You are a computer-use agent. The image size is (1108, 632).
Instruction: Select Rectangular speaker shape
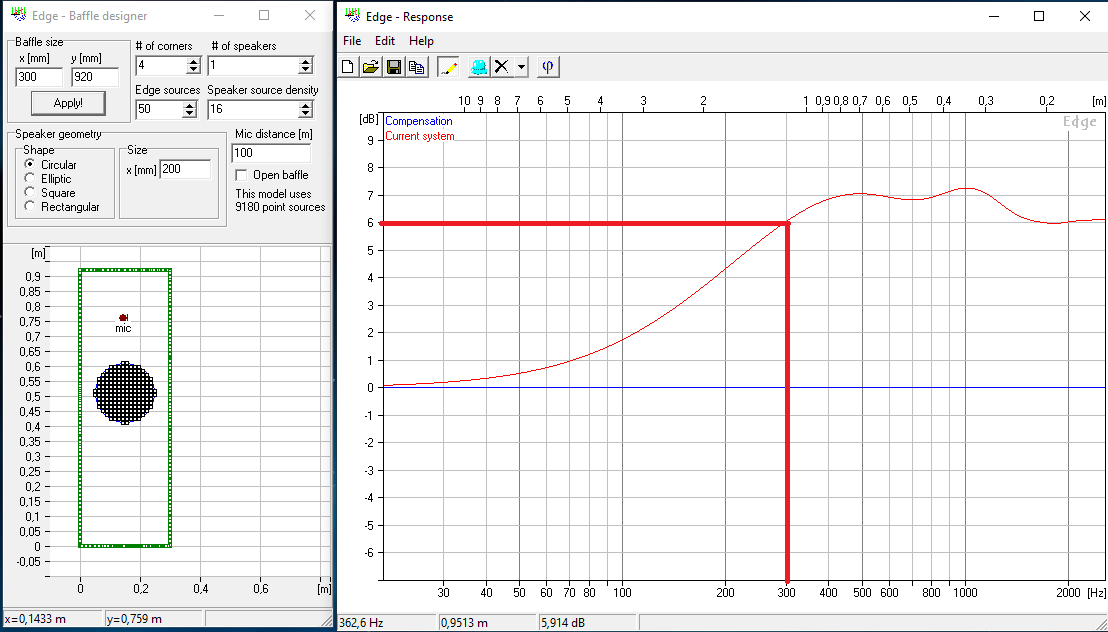coord(30,206)
